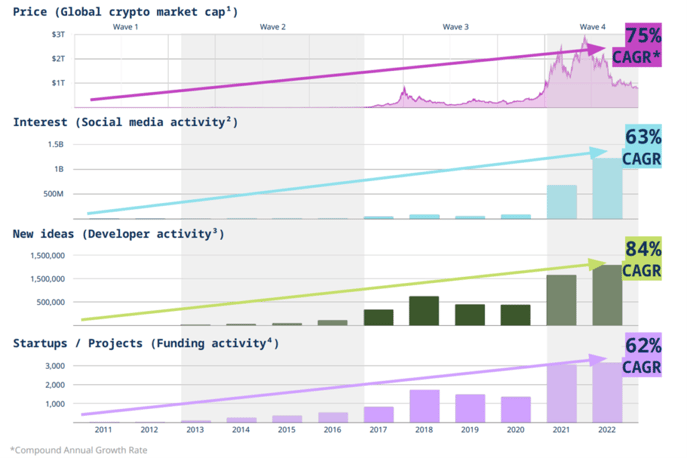Select the 2019 funding activity bar

[x=470, y=408]
